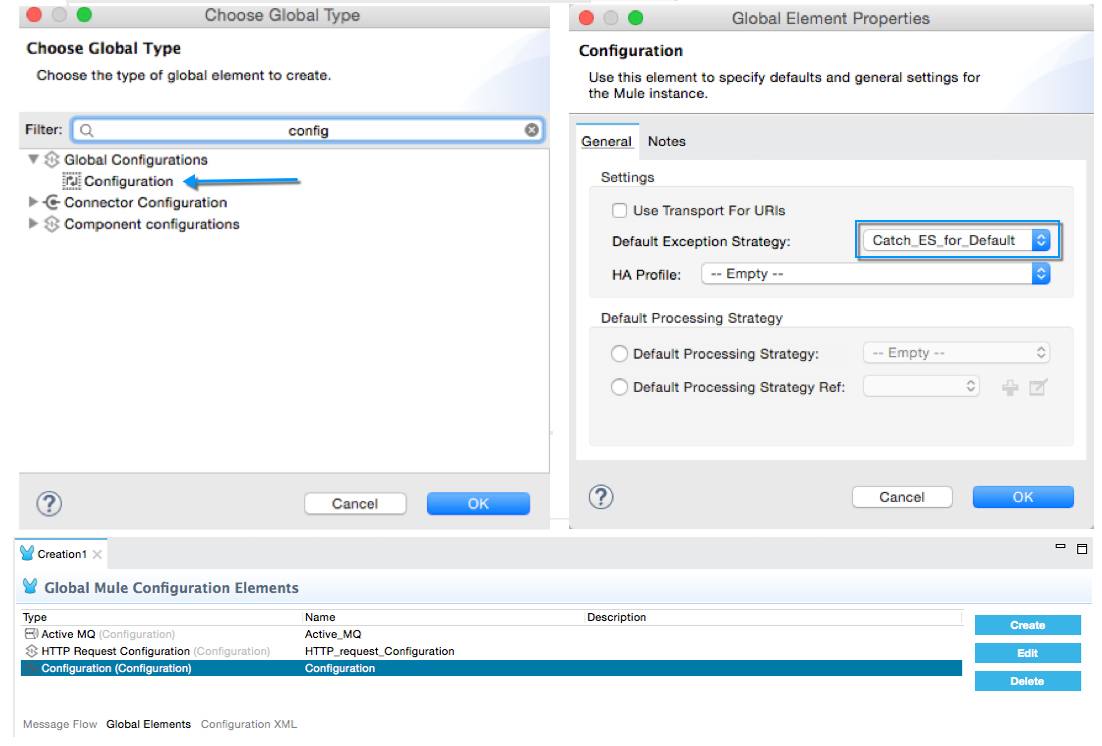Expand the Connector Configuration tree node
Image resolution: width=1102 pixels, height=746 pixels.
coord(34,202)
